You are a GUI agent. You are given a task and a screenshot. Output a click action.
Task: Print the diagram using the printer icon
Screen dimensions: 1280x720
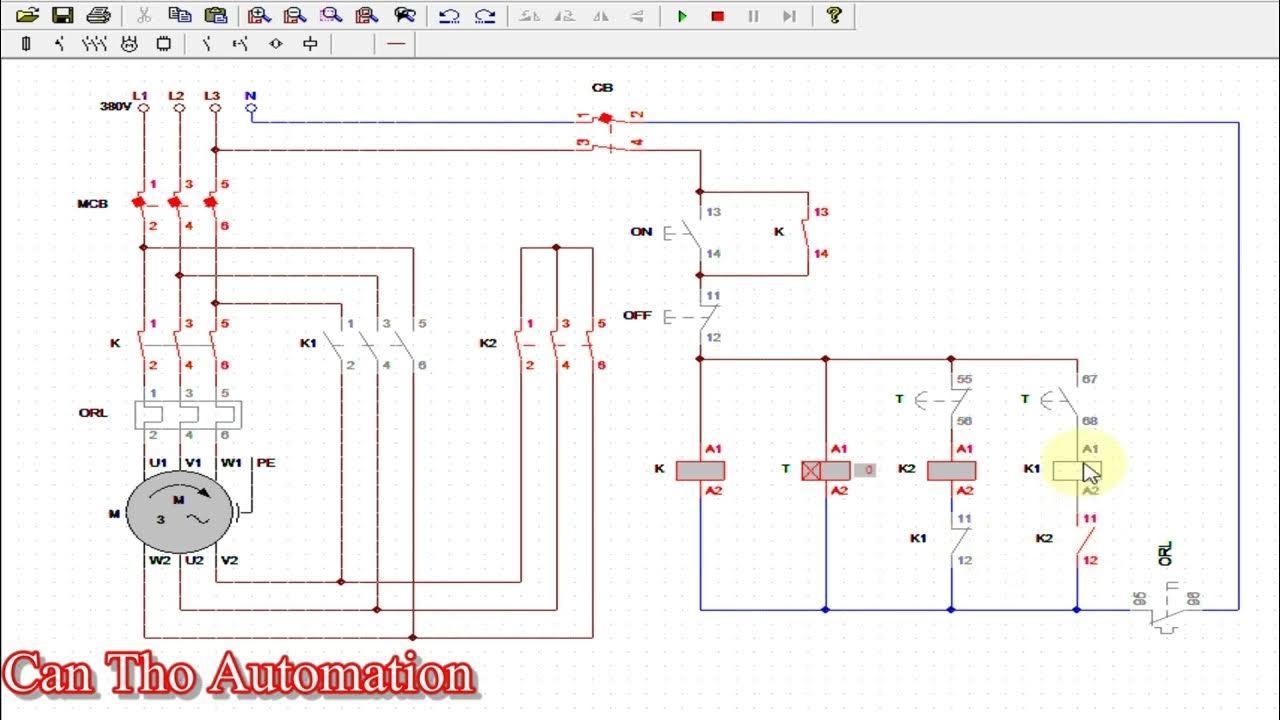[x=97, y=15]
